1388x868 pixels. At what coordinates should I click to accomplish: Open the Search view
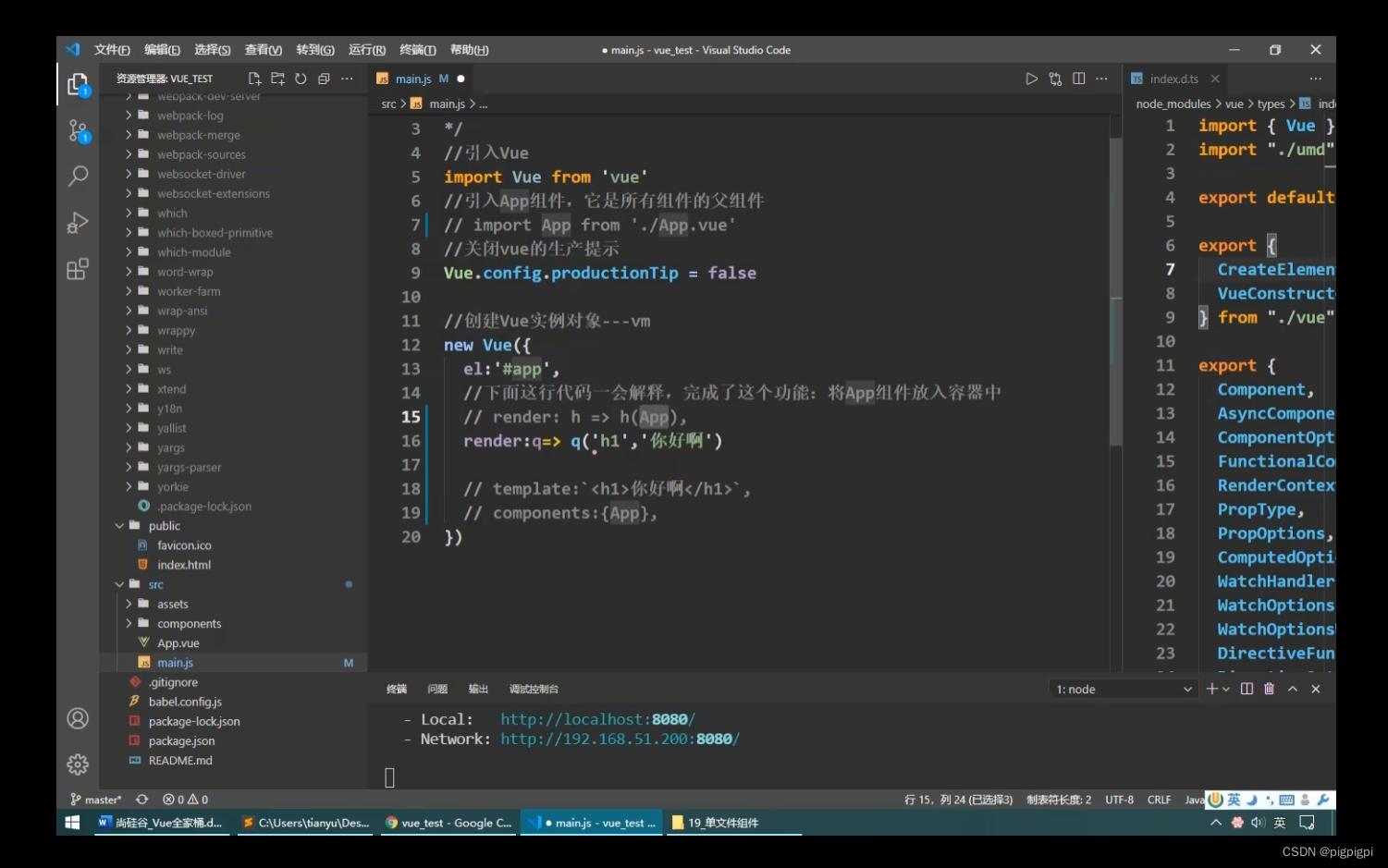[x=78, y=176]
